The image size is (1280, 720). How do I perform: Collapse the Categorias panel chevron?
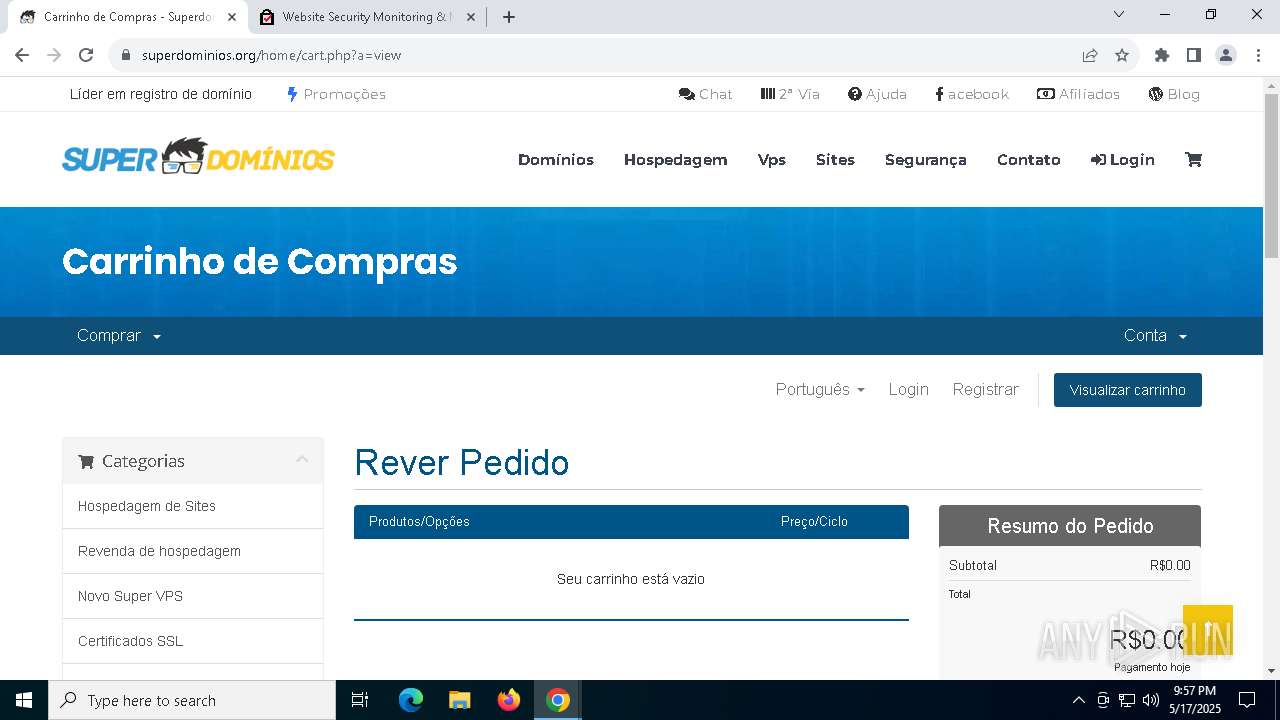point(302,460)
